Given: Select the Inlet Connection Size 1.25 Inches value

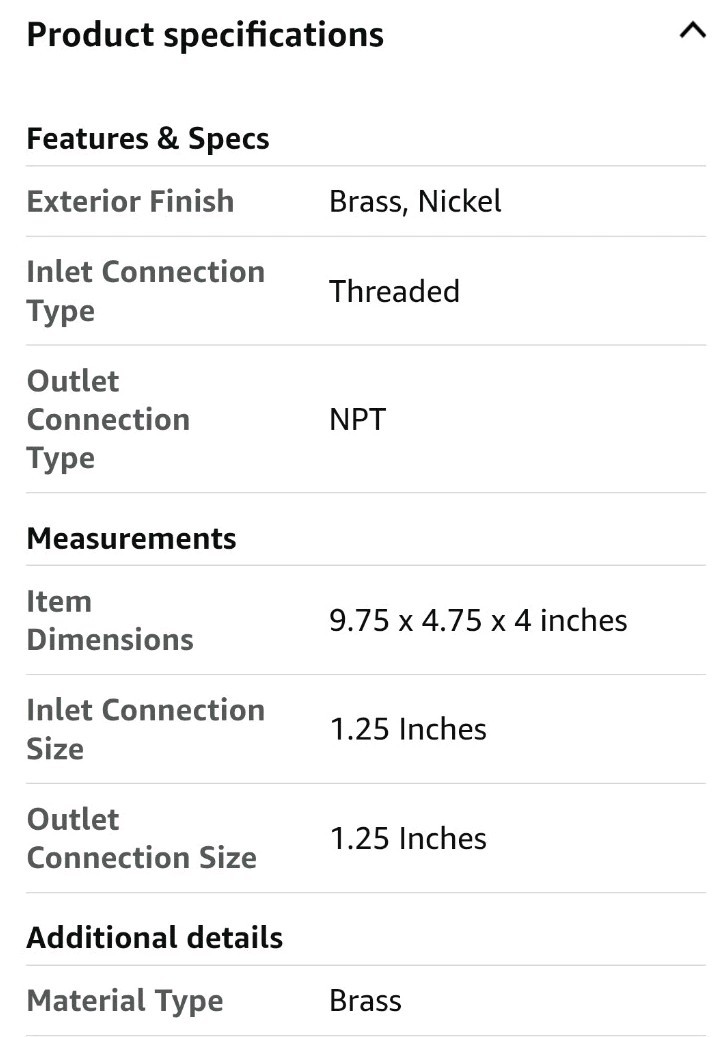Looking at the screenshot, I should (408, 729).
